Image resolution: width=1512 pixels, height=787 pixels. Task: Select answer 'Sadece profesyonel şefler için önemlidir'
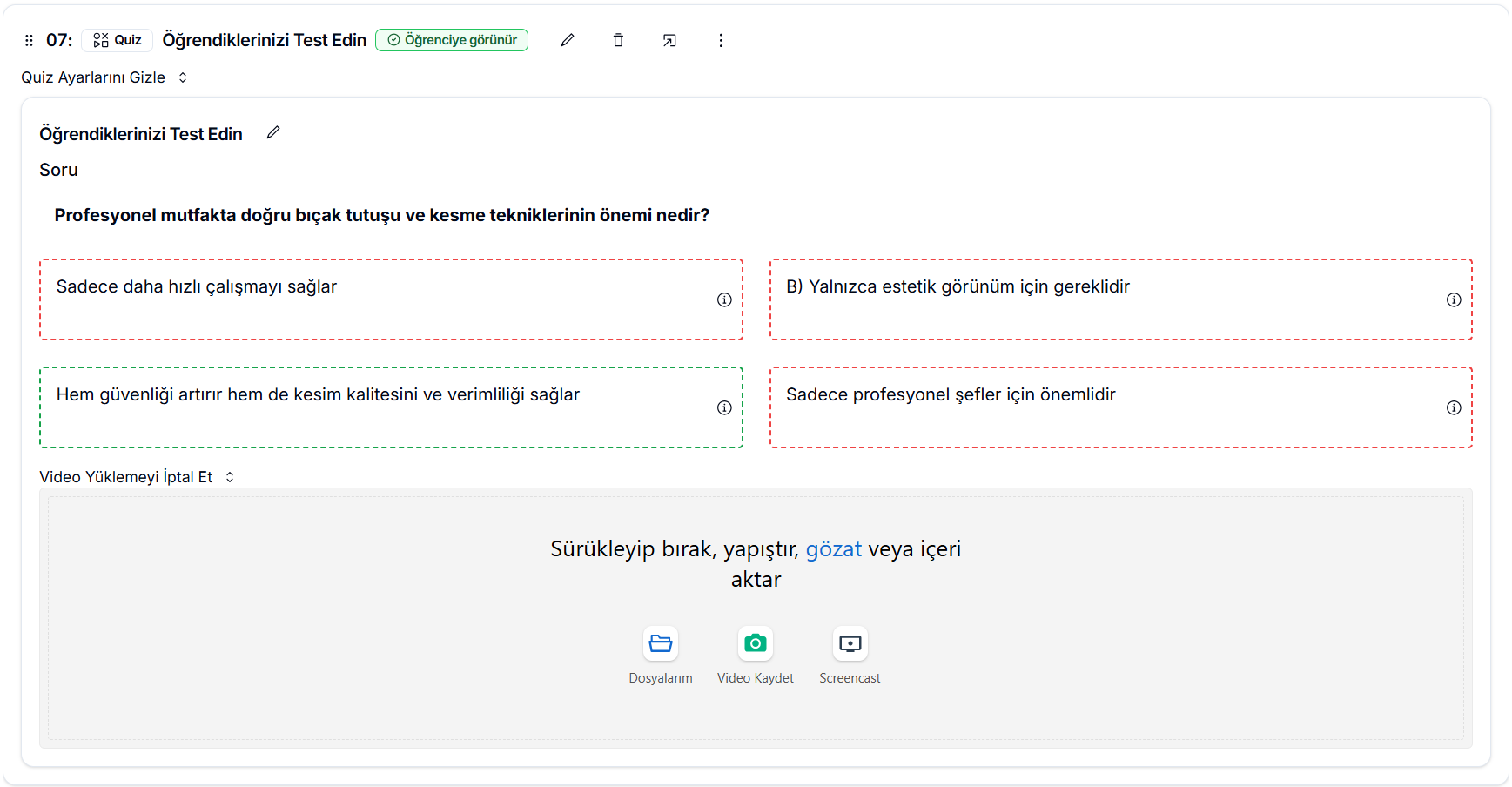tap(1121, 407)
